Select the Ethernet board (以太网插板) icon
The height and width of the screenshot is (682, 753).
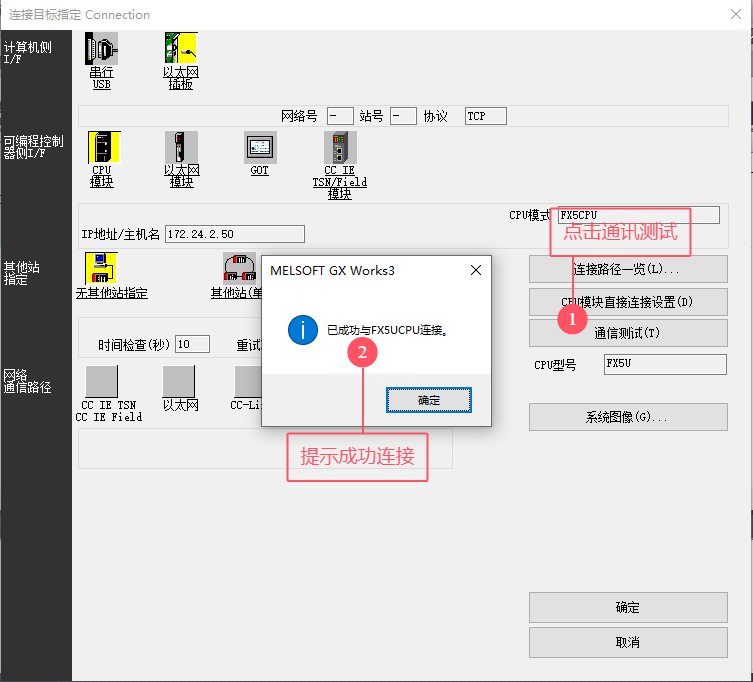pyautogui.click(x=181, y=48)
